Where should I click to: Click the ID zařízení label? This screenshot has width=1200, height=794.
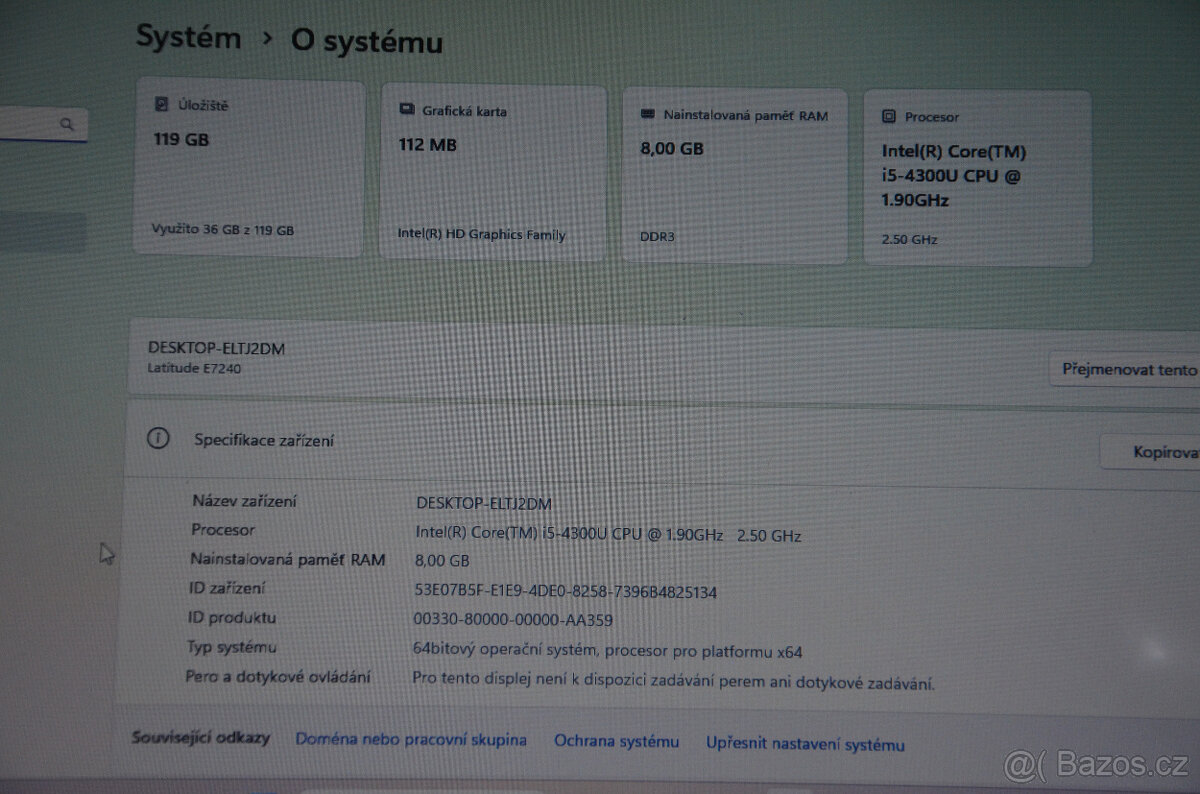(227, 589)
